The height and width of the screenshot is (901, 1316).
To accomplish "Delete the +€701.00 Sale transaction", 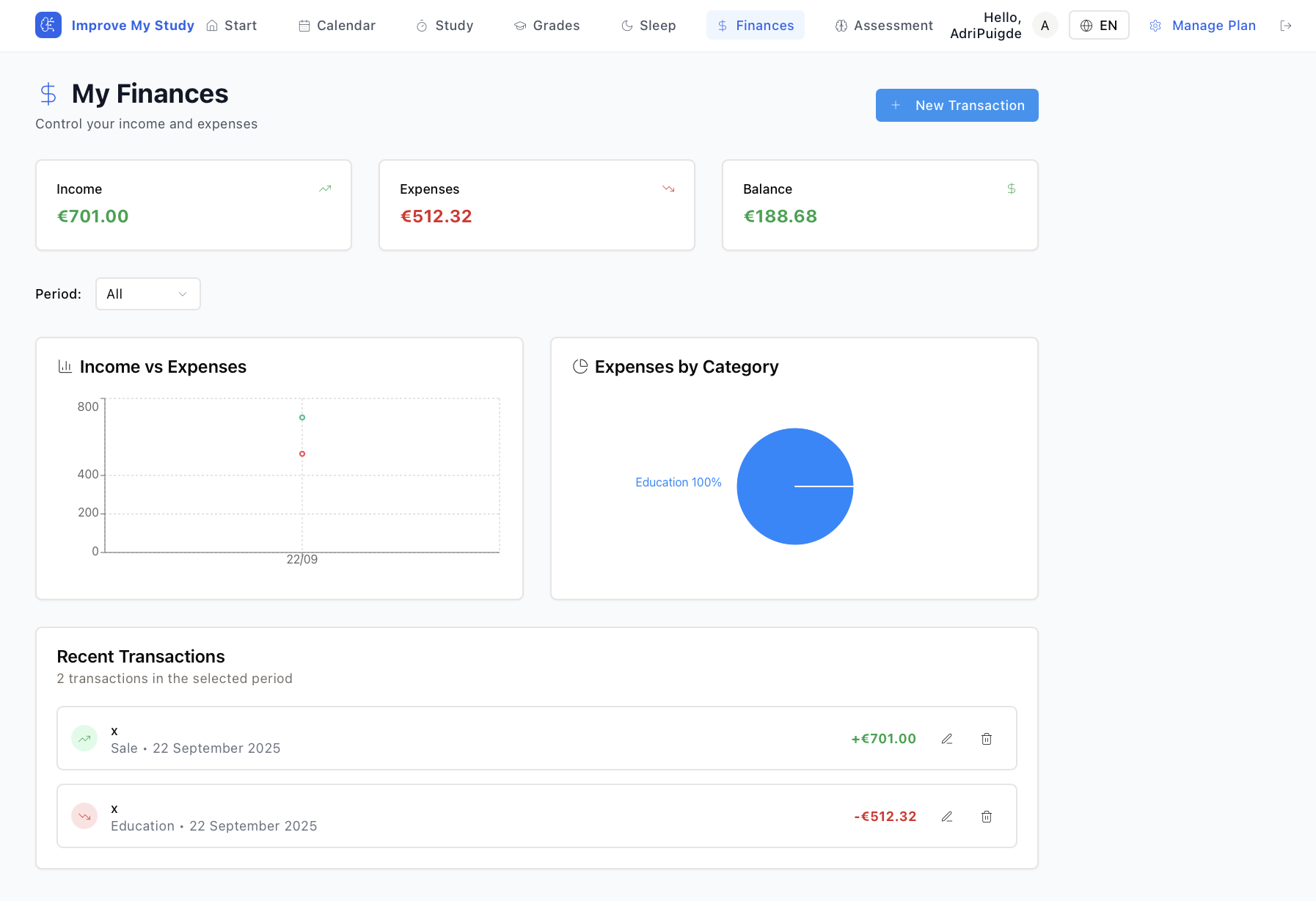I will pos(987,739).
